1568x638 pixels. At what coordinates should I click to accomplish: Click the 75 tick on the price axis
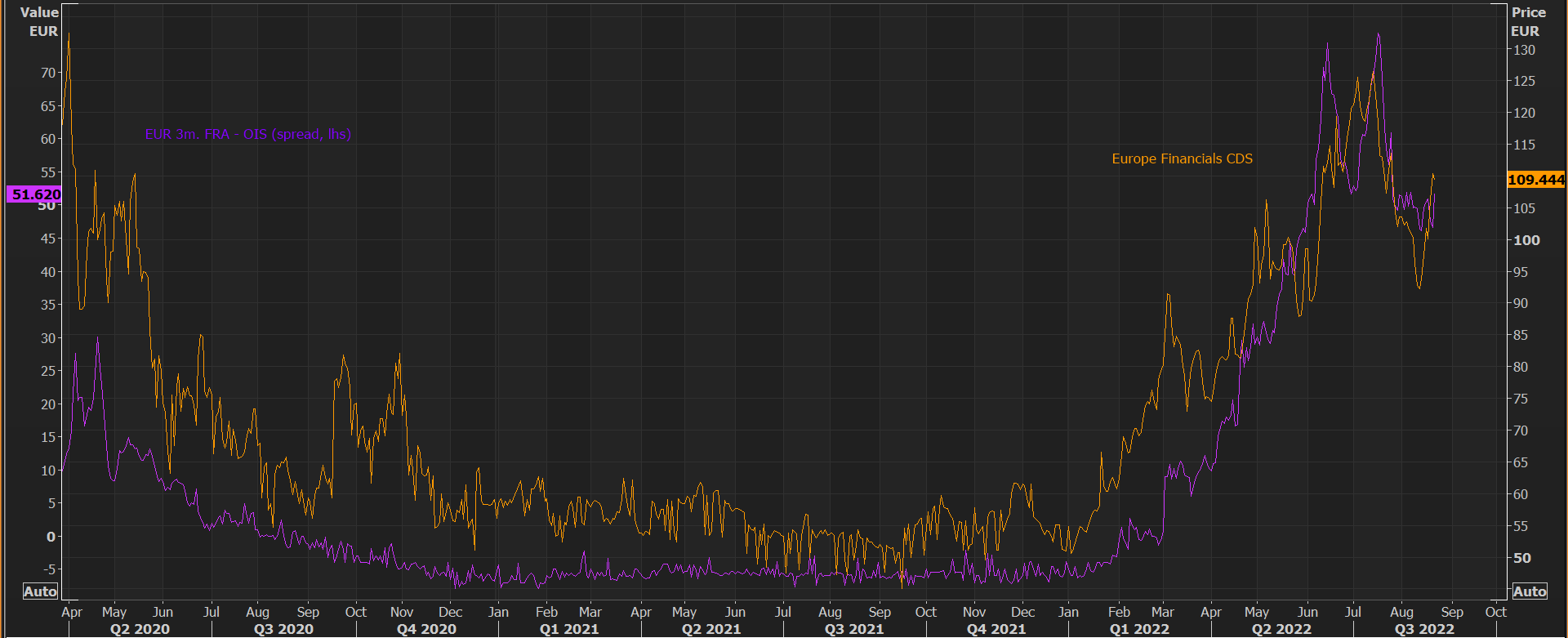point(1521,399)
